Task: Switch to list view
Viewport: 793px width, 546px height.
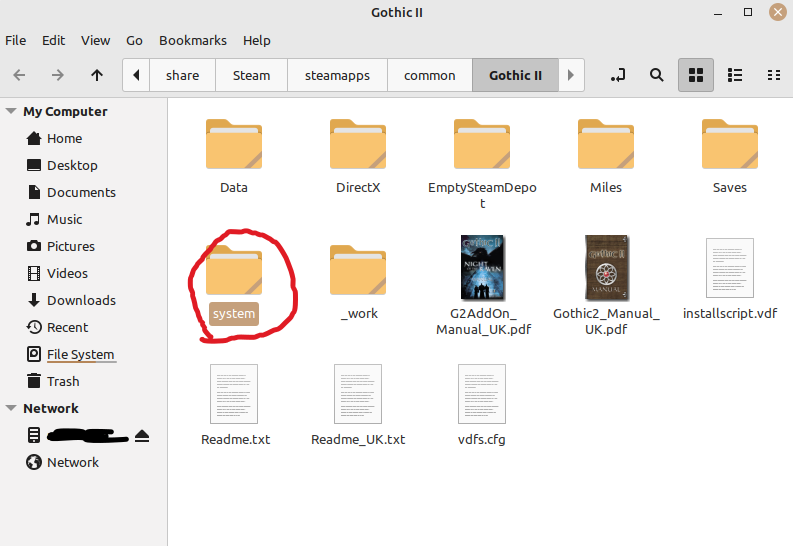Action: pos(735,75)
